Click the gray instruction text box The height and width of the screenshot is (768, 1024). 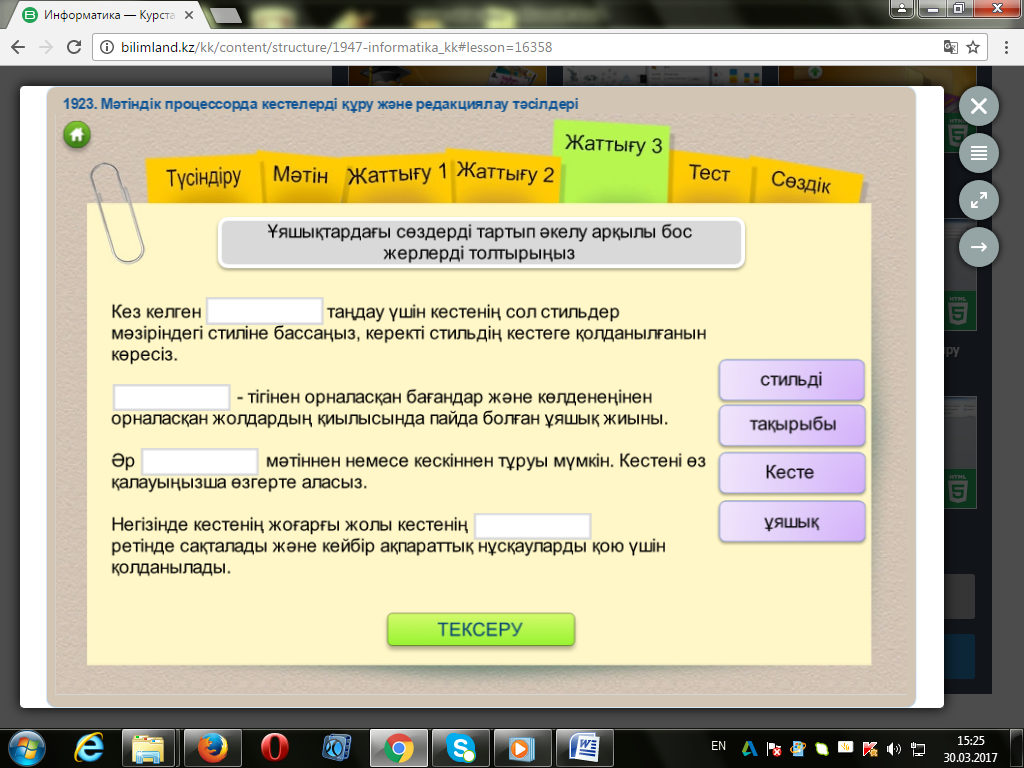[481, 243]
